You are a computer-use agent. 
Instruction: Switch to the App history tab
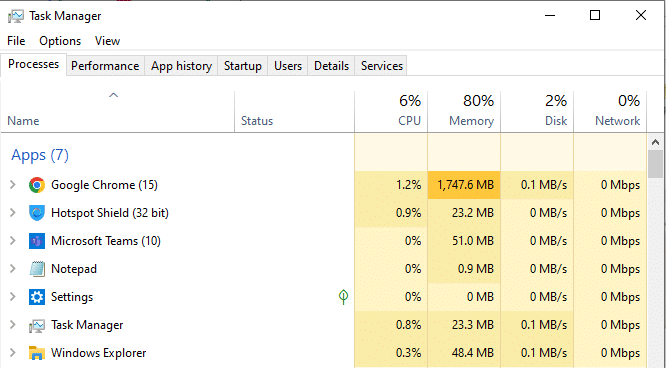pyautogui.click(x=181, y=66)
